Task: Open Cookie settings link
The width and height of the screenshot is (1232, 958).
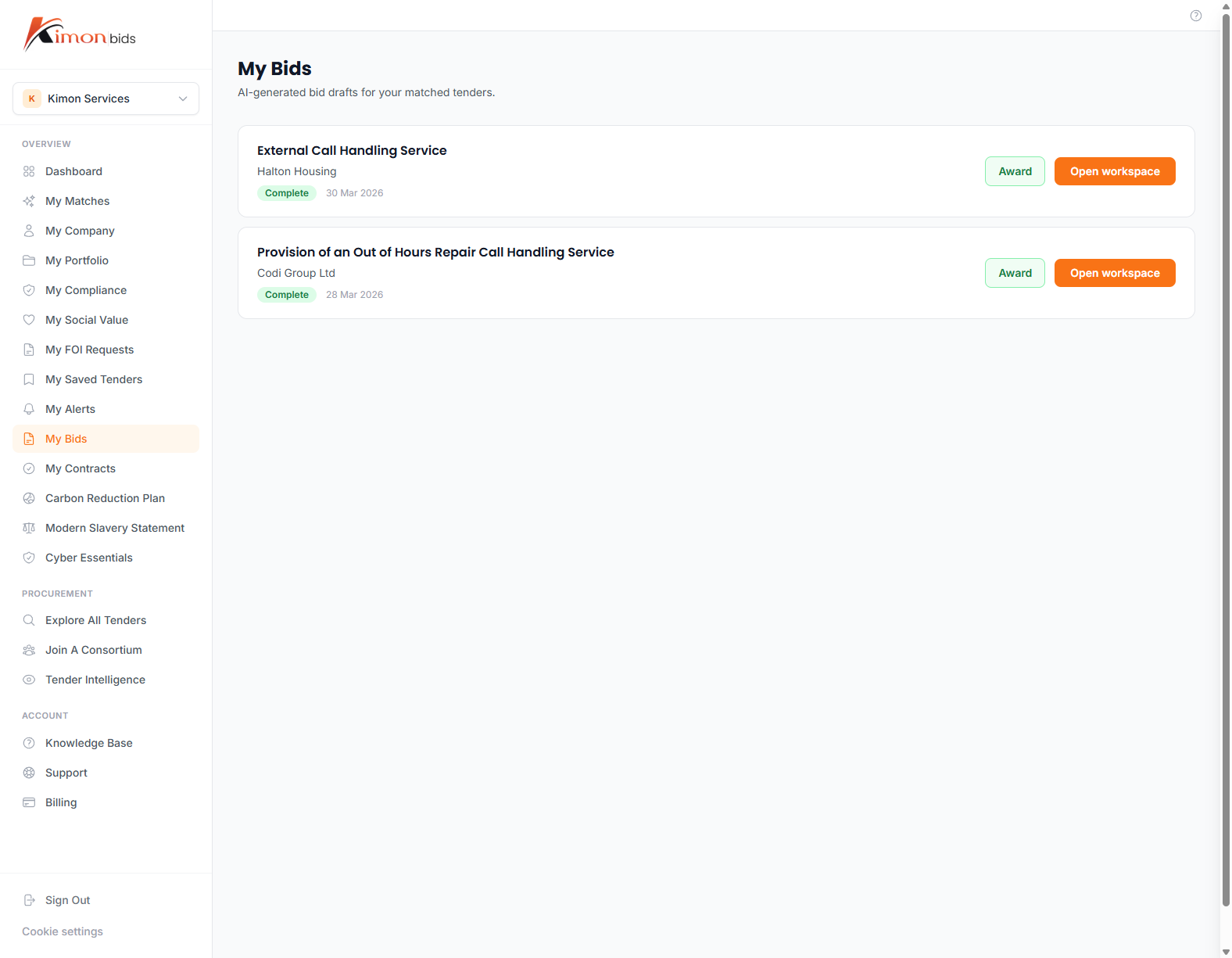Action: click(63, 931)
